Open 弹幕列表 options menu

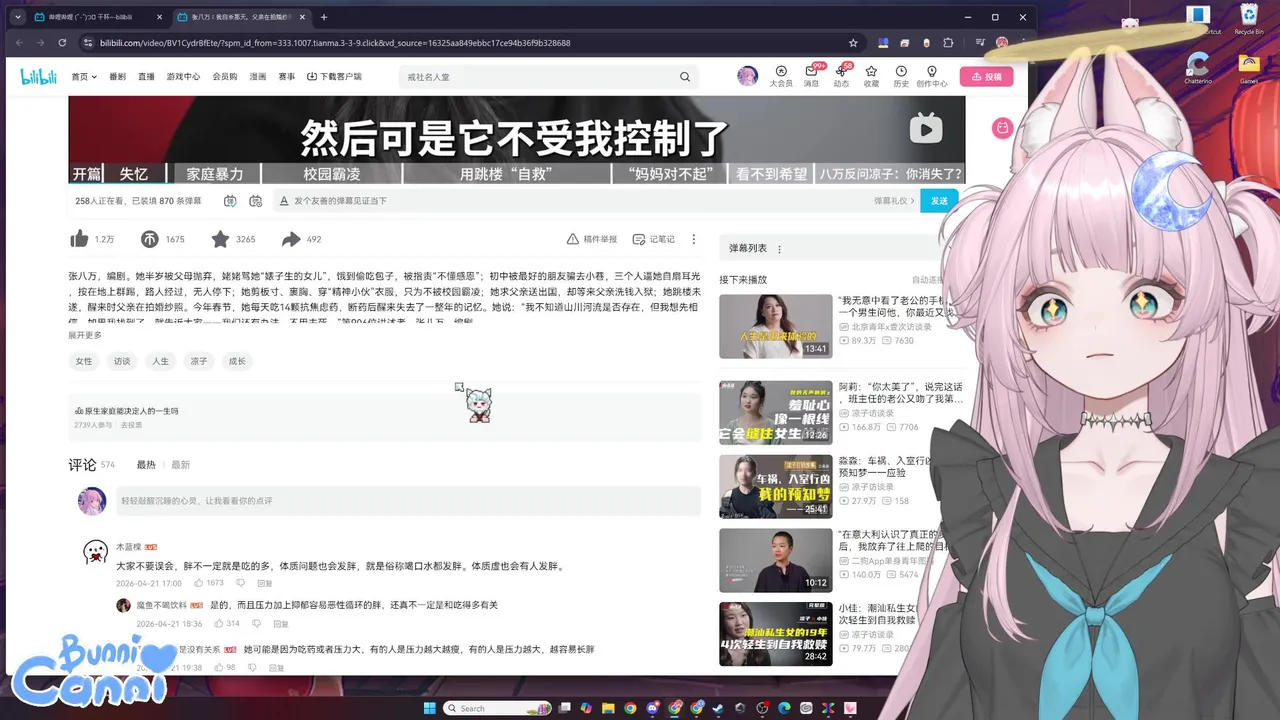pos(780,249)
